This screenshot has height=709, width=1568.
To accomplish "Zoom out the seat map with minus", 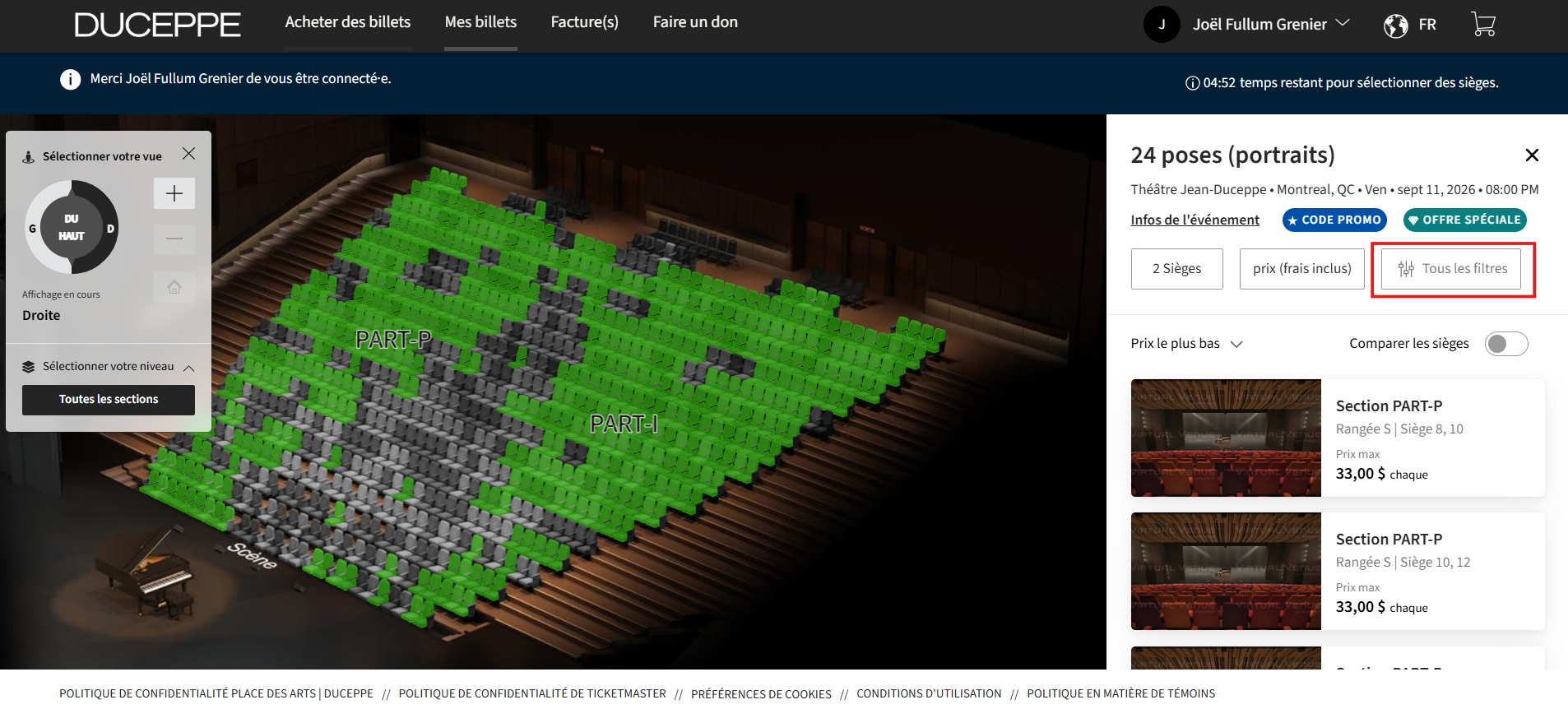I will click(x=174, y=239).
